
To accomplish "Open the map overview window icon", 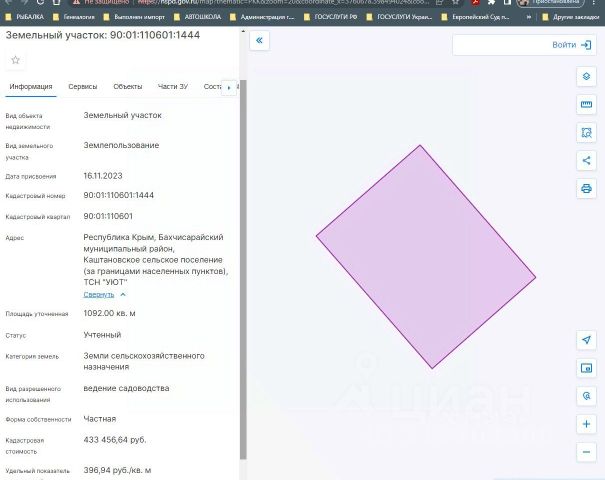I will point(586,368).
